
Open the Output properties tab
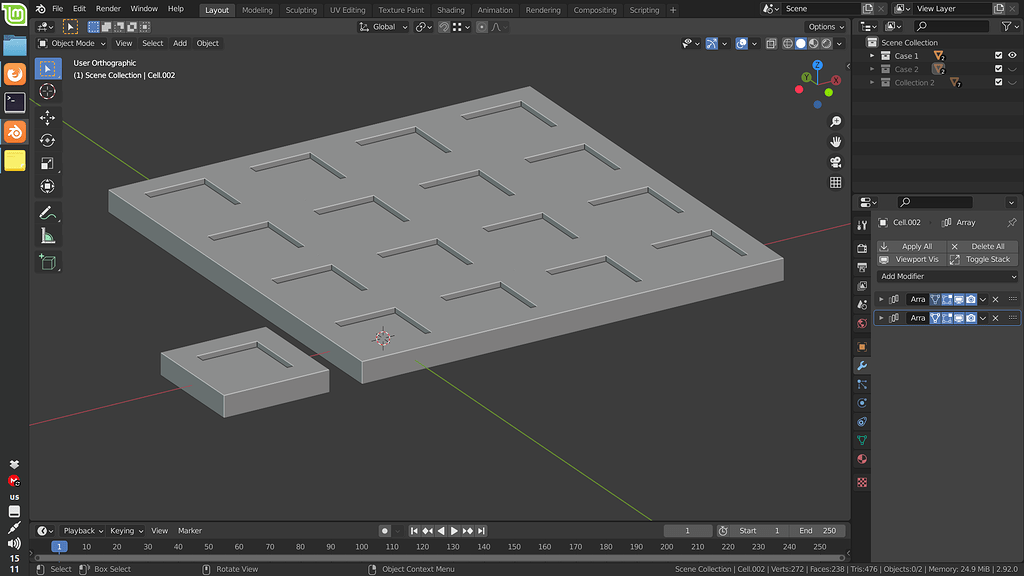(862, 267)
